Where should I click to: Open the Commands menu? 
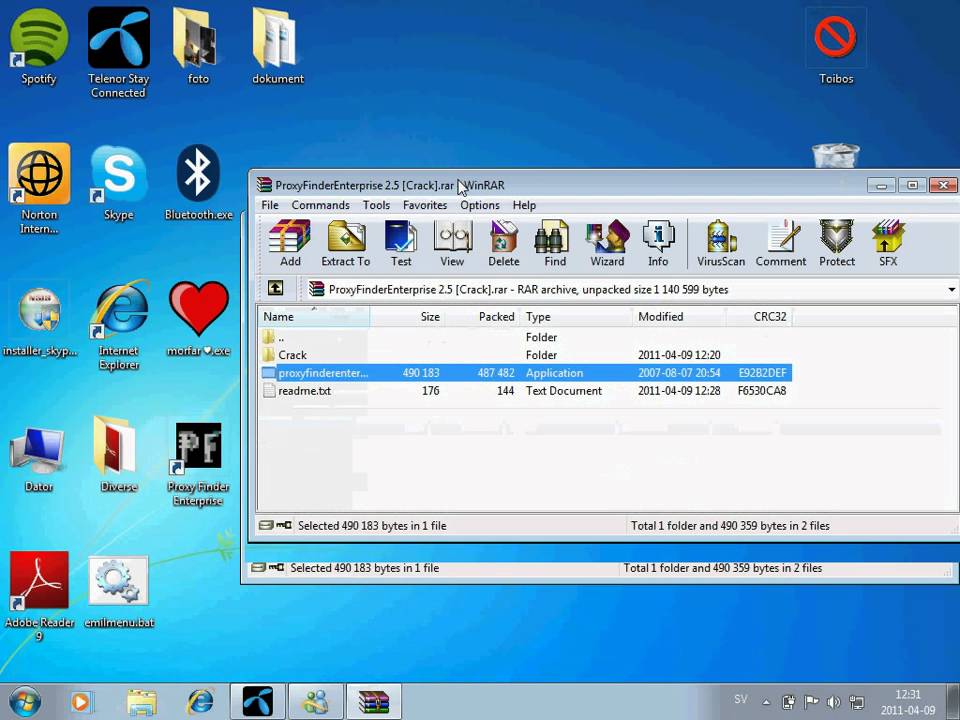[320, 205]
